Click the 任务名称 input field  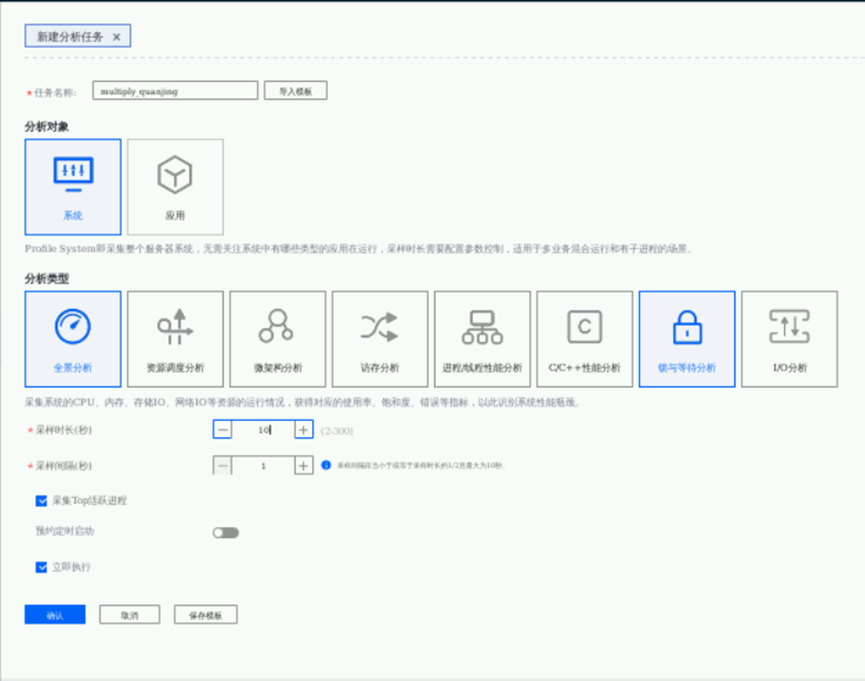pos(175,91)
